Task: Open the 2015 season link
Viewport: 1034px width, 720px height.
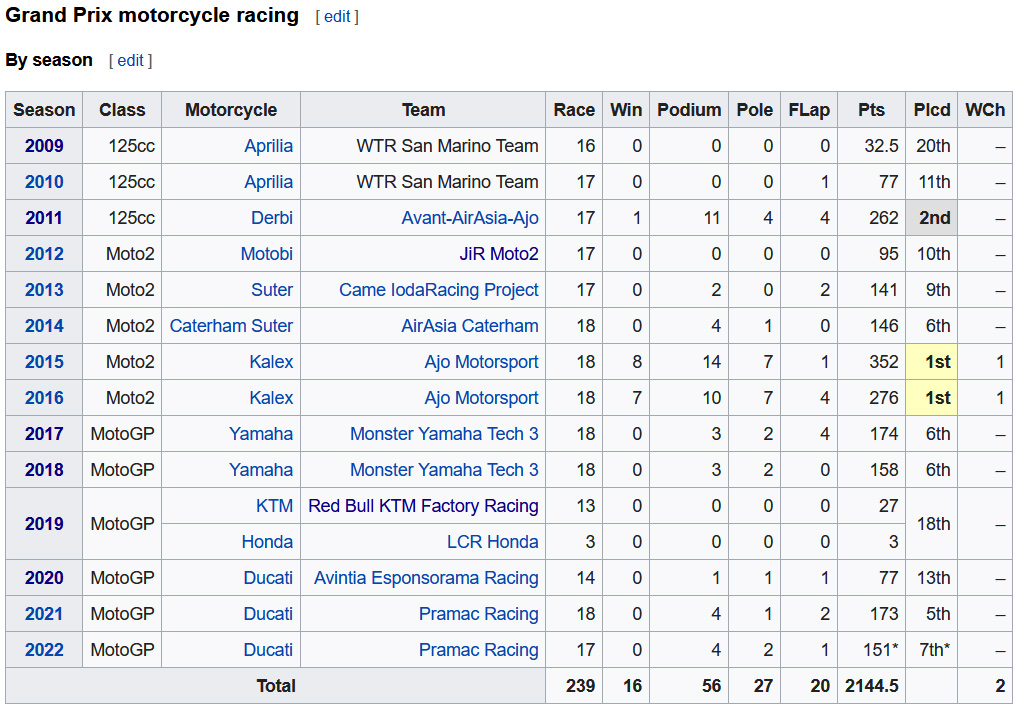Action: tap(44, 362)
